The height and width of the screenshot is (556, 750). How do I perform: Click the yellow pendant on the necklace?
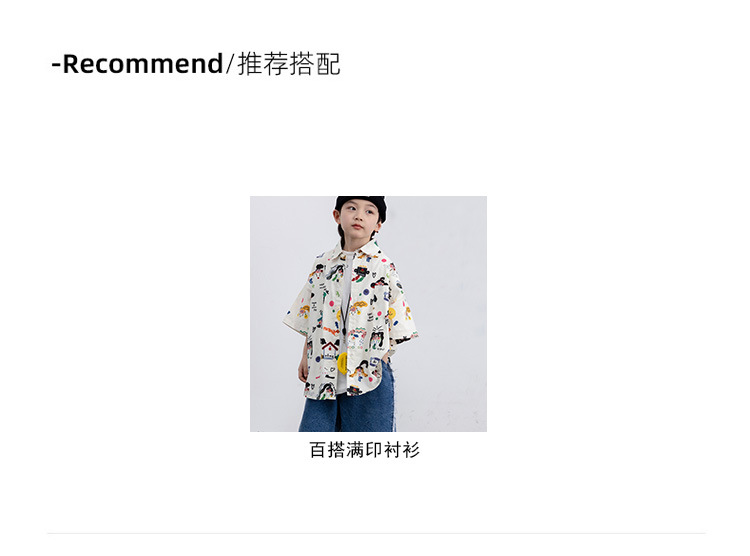coord(342,362)
